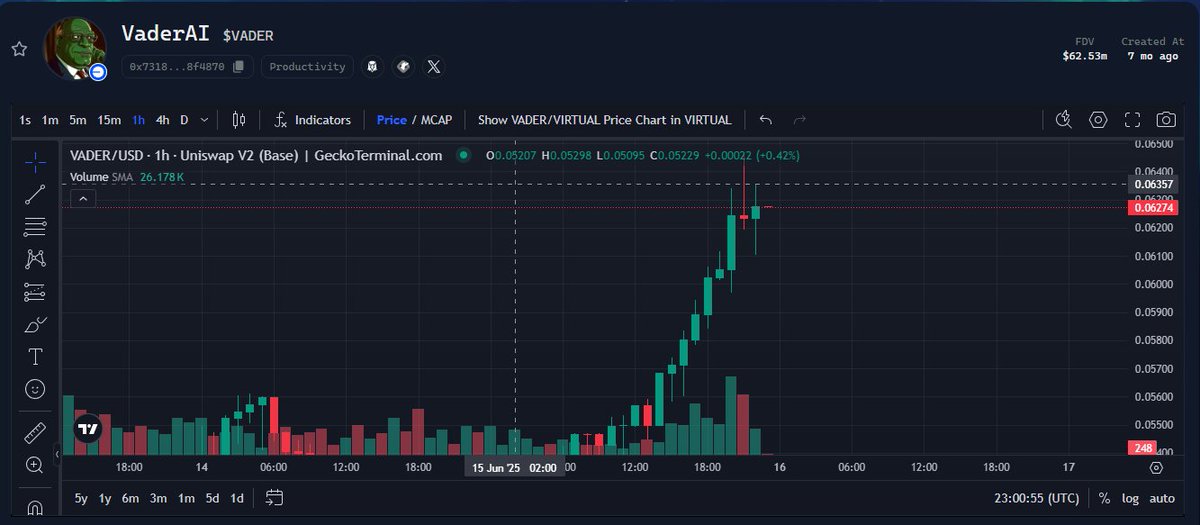Select the brush drawing tool

click(35, 324)
